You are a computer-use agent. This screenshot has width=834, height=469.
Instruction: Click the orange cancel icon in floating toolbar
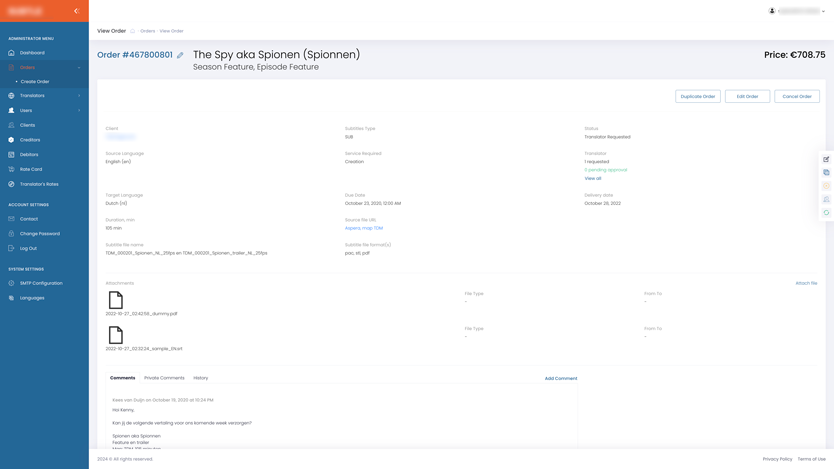[826, 186]
